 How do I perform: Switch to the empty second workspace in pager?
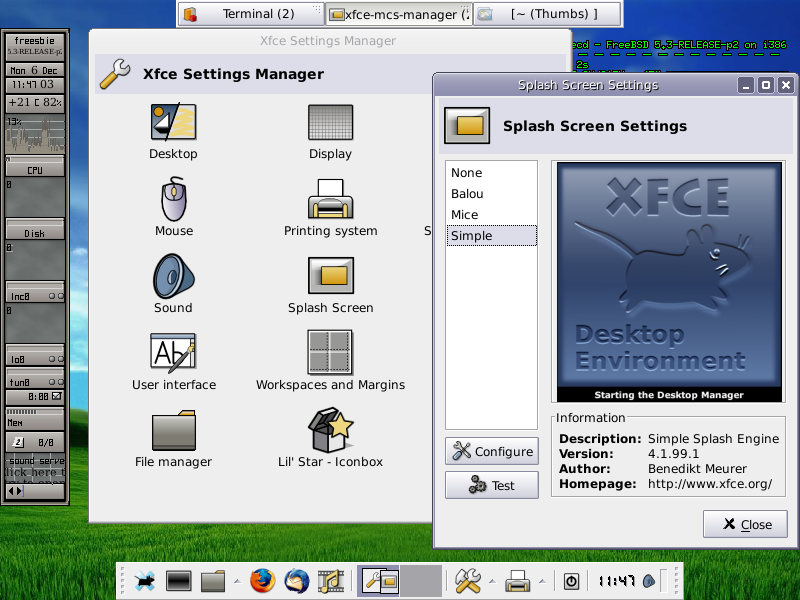[420, 581]
